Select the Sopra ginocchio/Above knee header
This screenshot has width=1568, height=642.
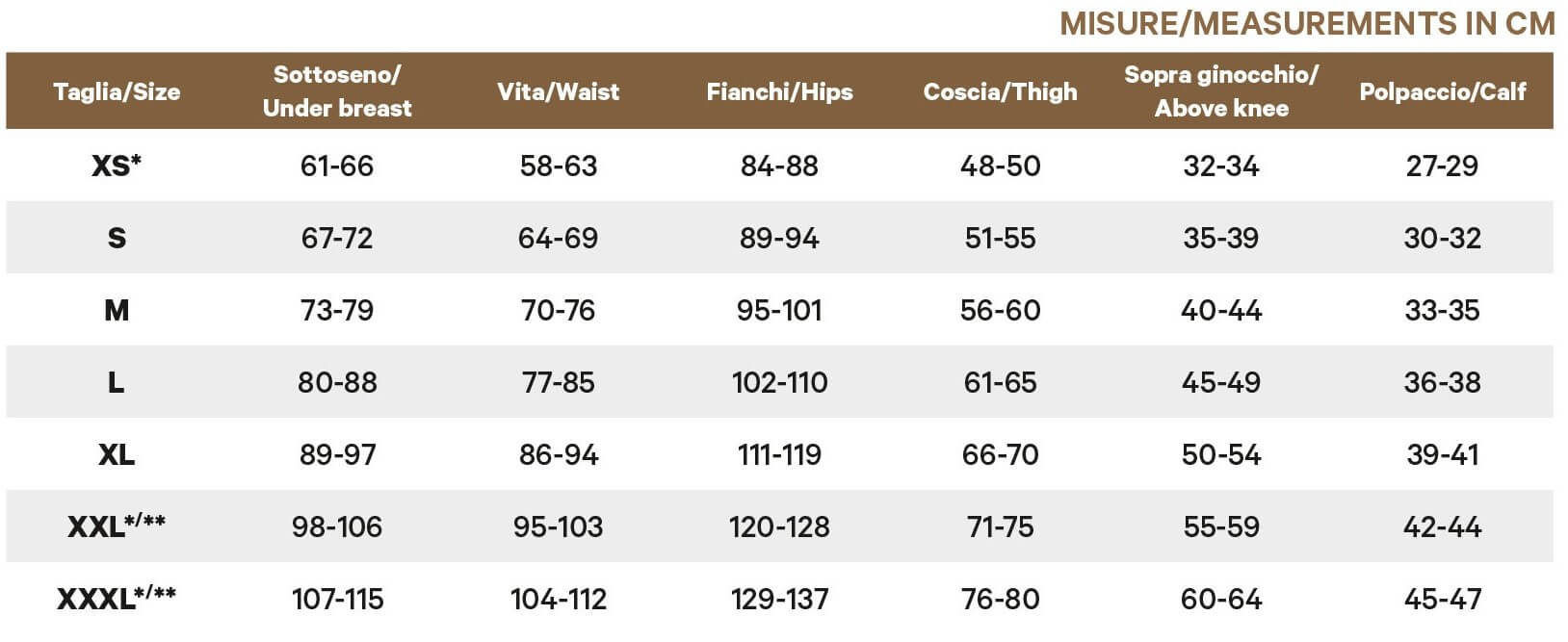click(1221, 91)
